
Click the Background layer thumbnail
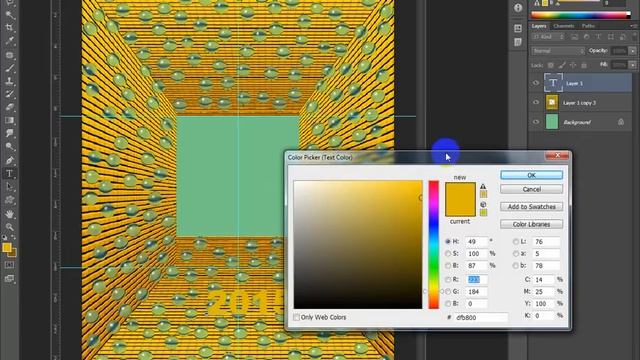[x=552, y=122]
